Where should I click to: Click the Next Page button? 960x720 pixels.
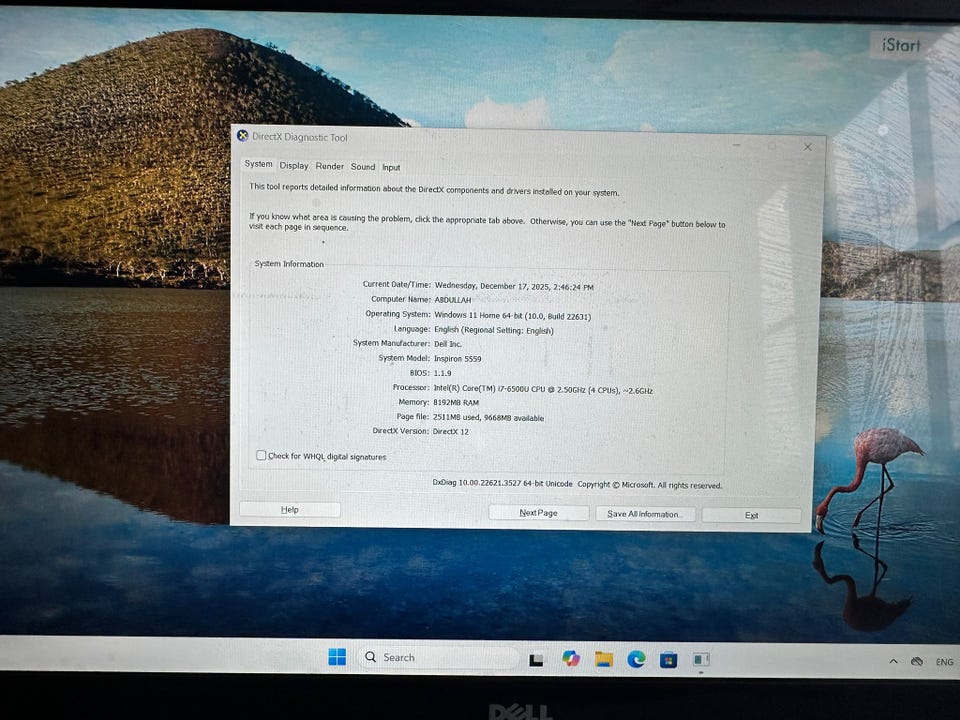click(x=538, y=512)
